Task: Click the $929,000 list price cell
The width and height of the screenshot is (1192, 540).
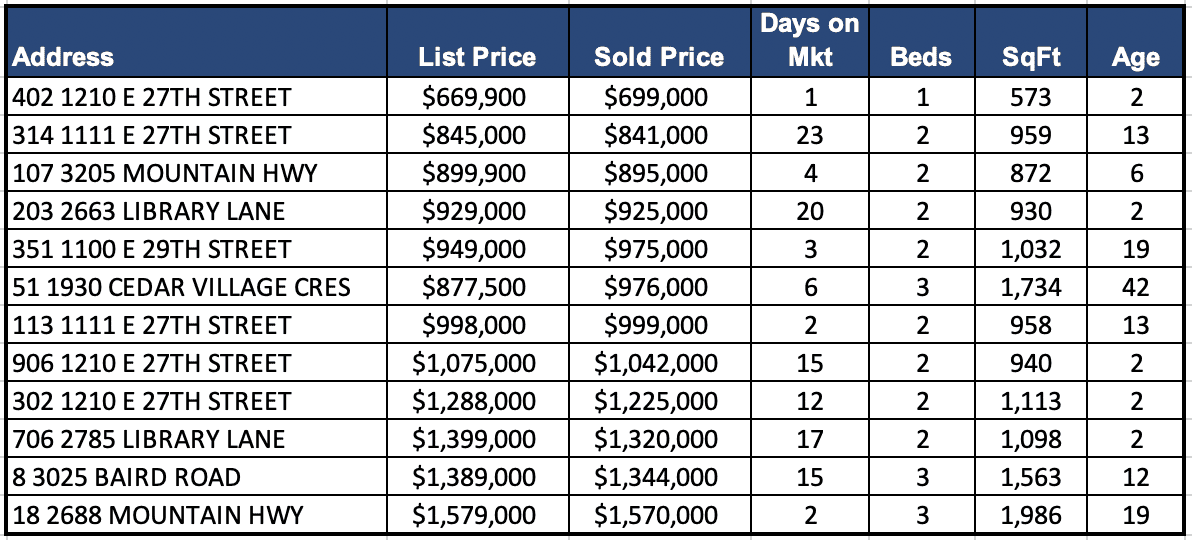Action: (x=477, y=211)
